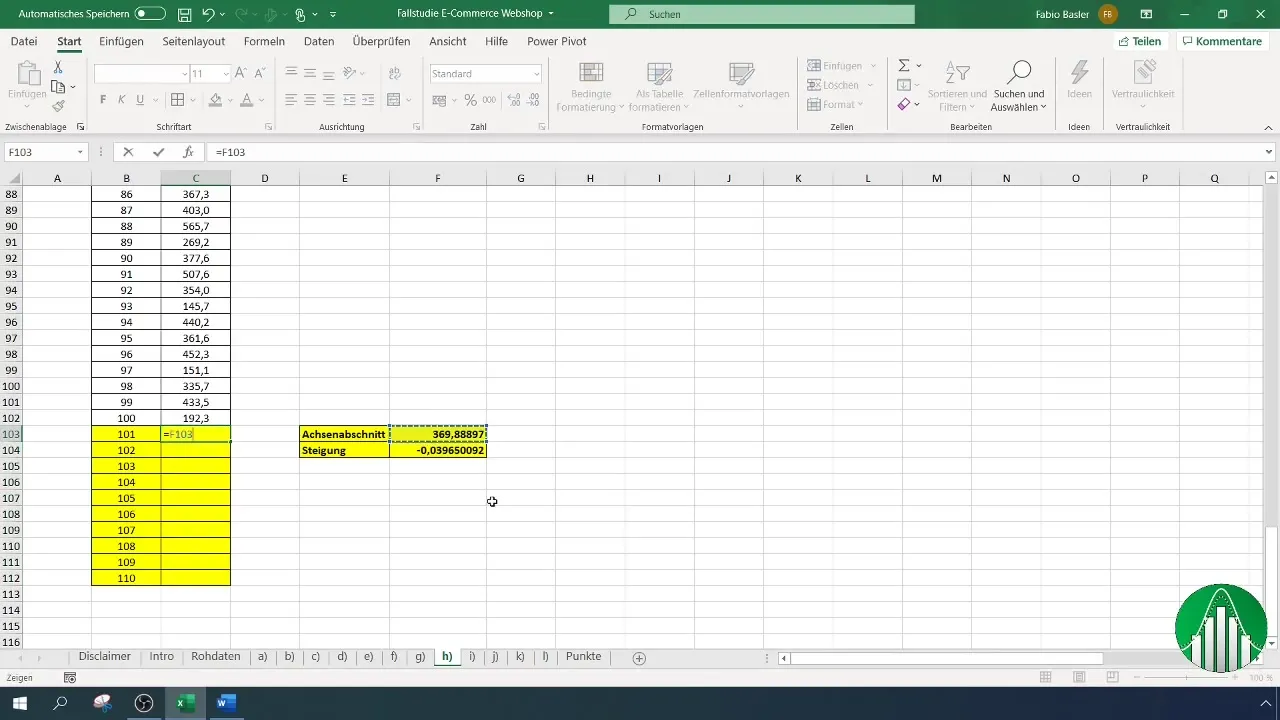Open the font name dropdown
Screen dimensions: 1280x720
185,74
